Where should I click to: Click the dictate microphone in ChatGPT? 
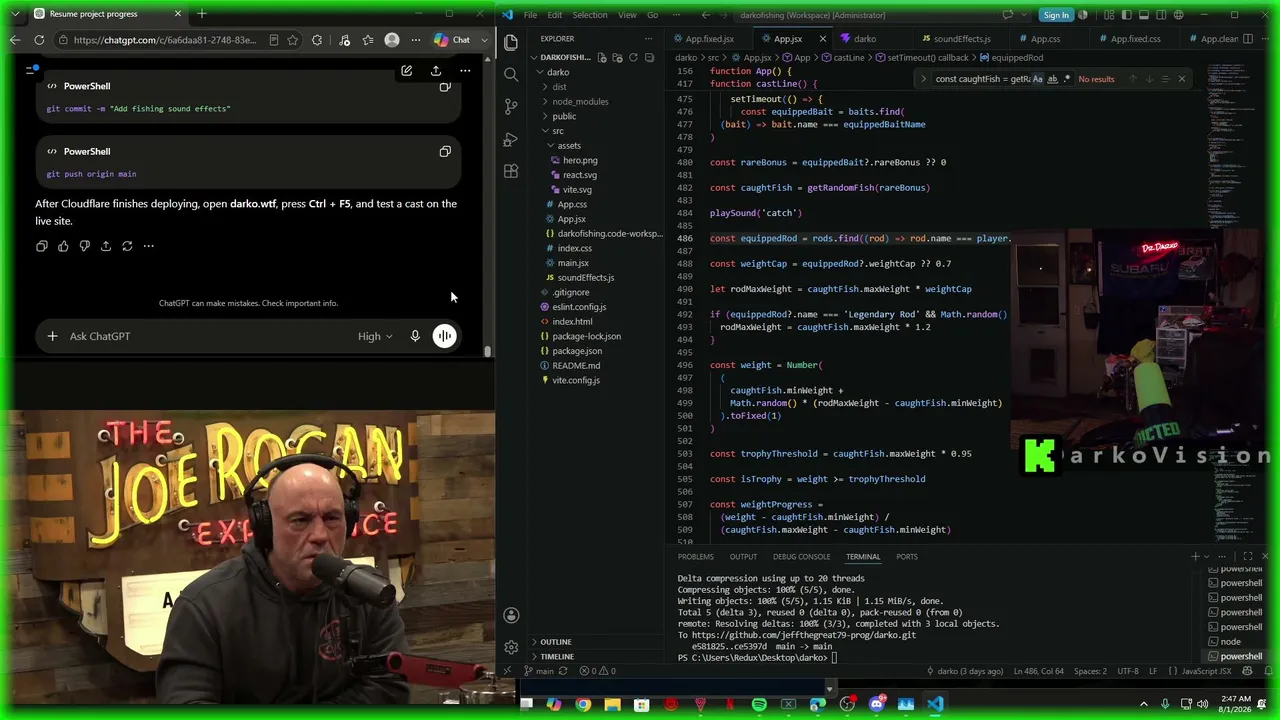[x=415, y=336]
